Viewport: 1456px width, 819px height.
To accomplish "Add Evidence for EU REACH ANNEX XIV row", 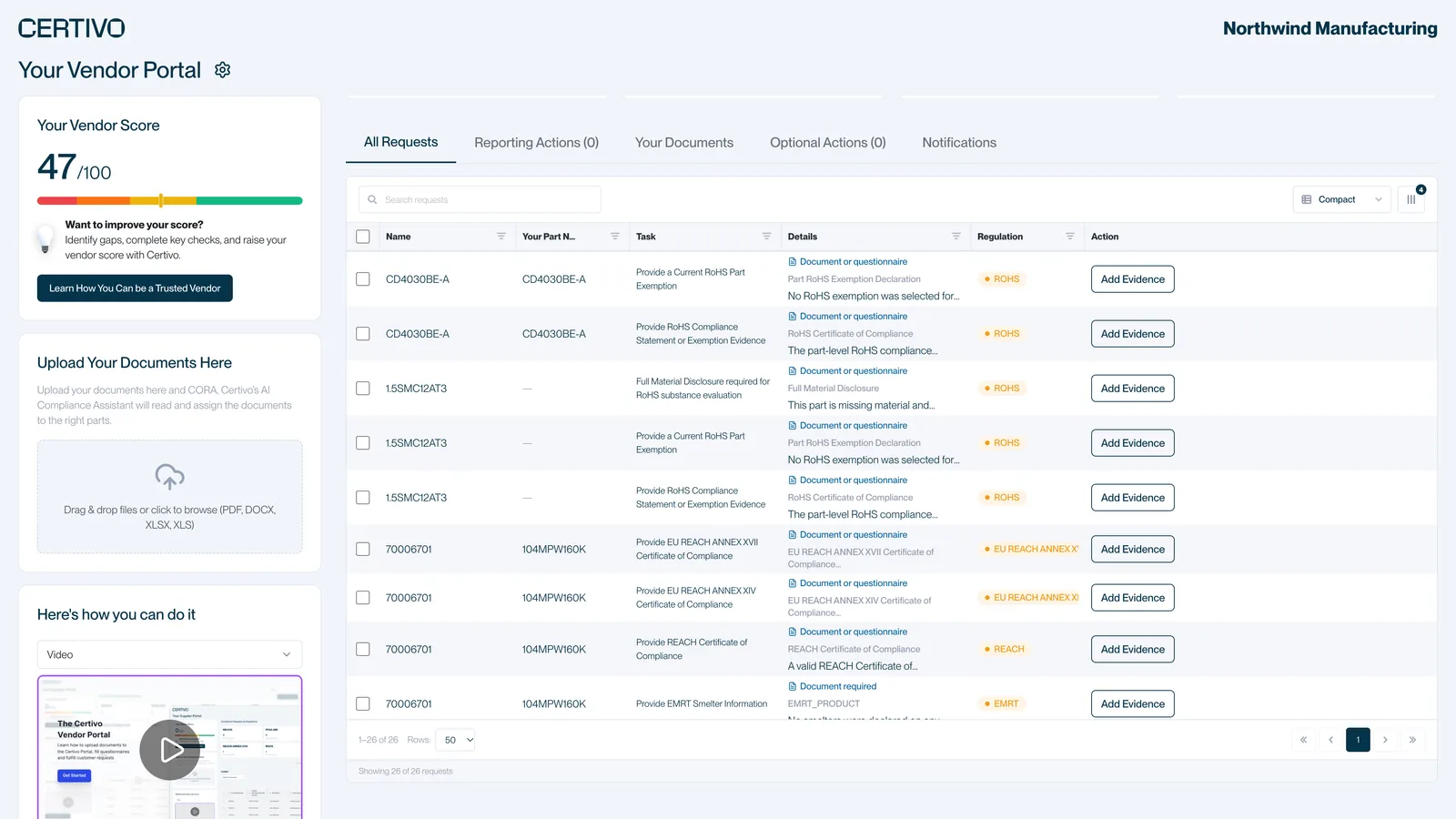I will tap(1133, 598).
